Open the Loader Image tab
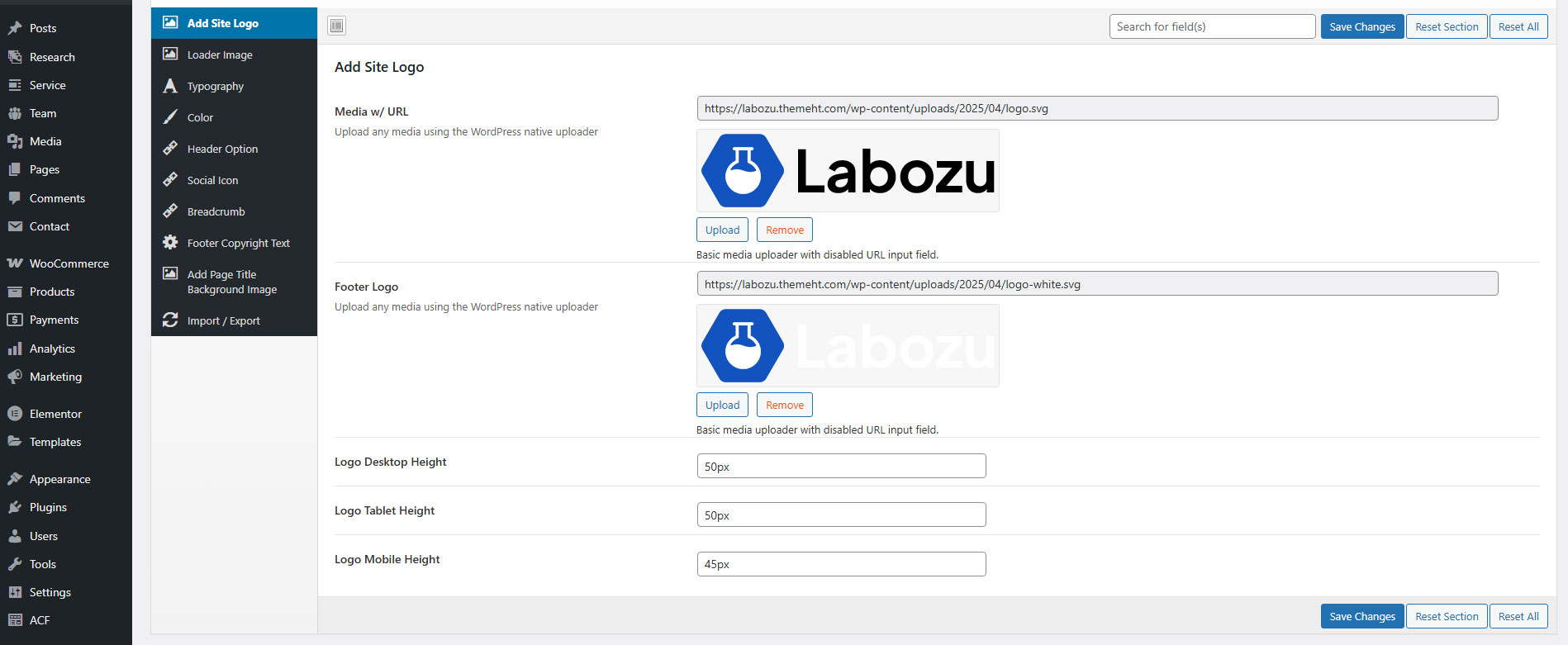 (220, 55)
